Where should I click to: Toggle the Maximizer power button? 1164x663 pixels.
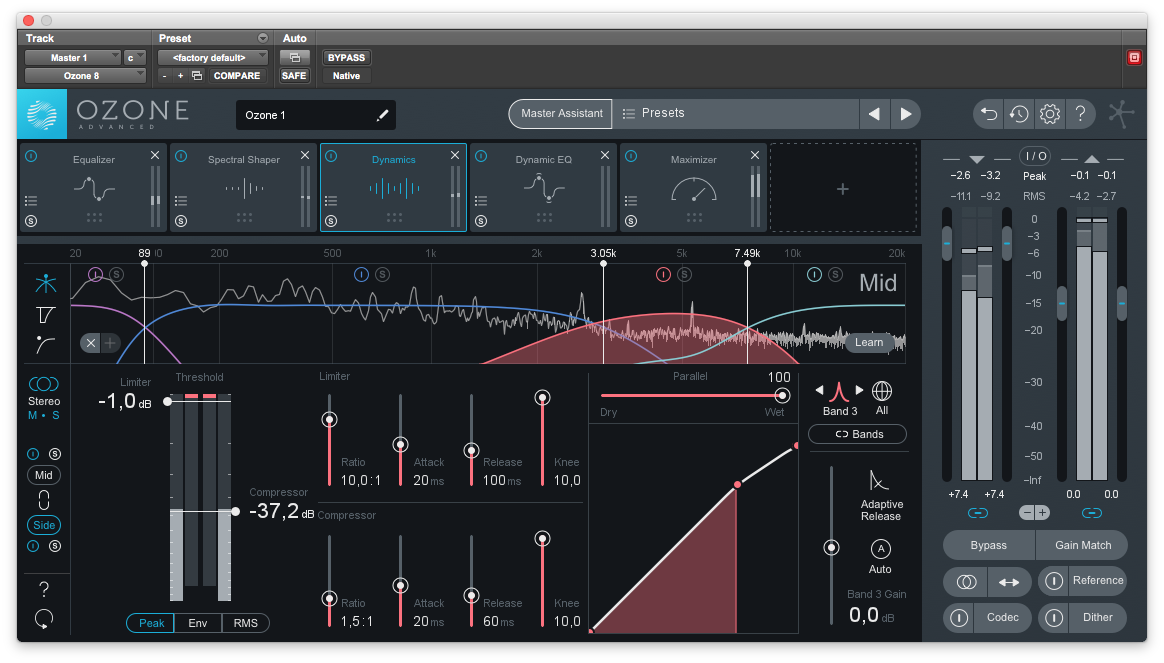pos(630,156)
